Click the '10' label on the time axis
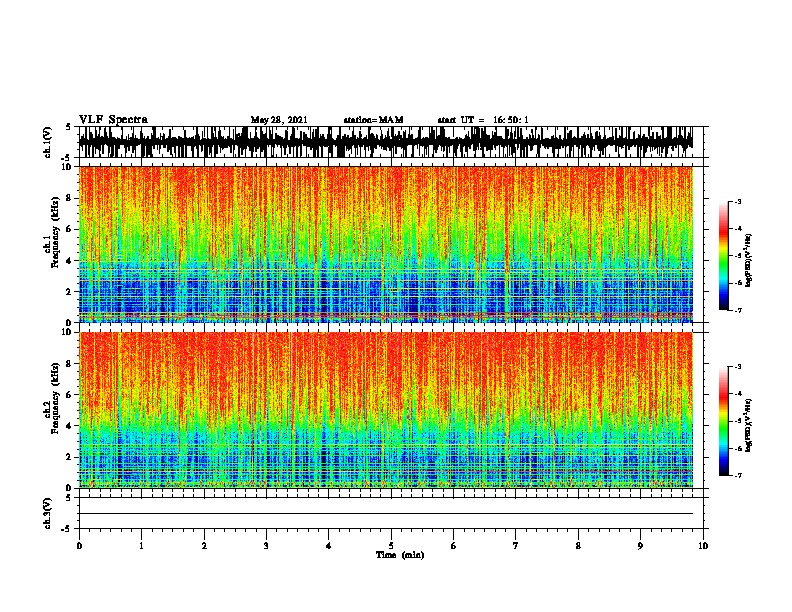The image size is (792, 612). click(x=703, y=545)
